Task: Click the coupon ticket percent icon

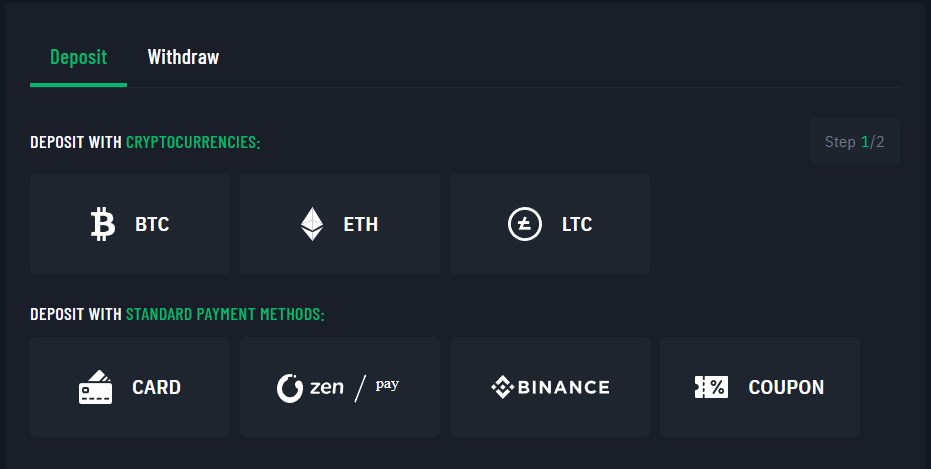Action: [711, 387]
